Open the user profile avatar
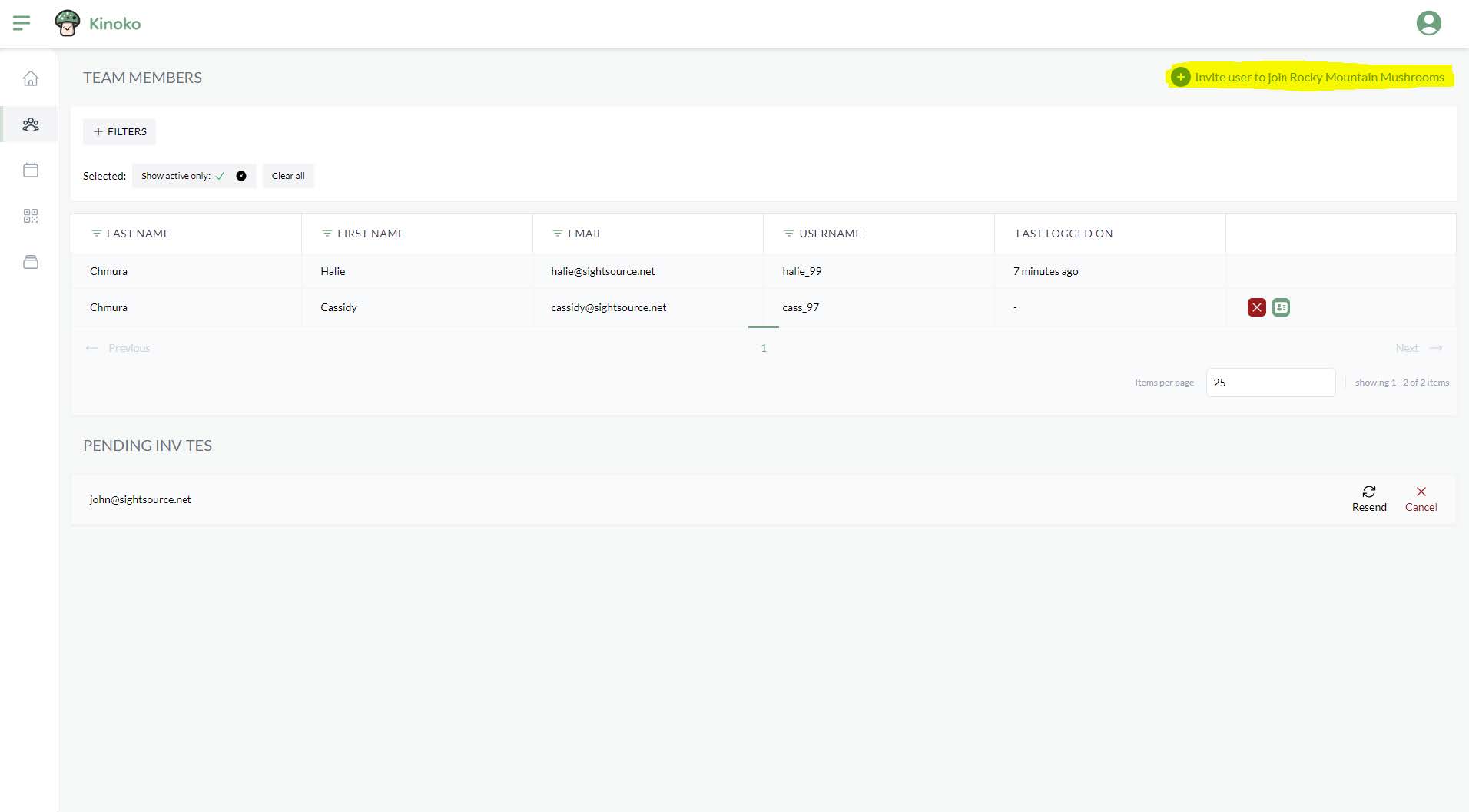This screenshot has width=1469, height=812. [x=1428, y=23]
